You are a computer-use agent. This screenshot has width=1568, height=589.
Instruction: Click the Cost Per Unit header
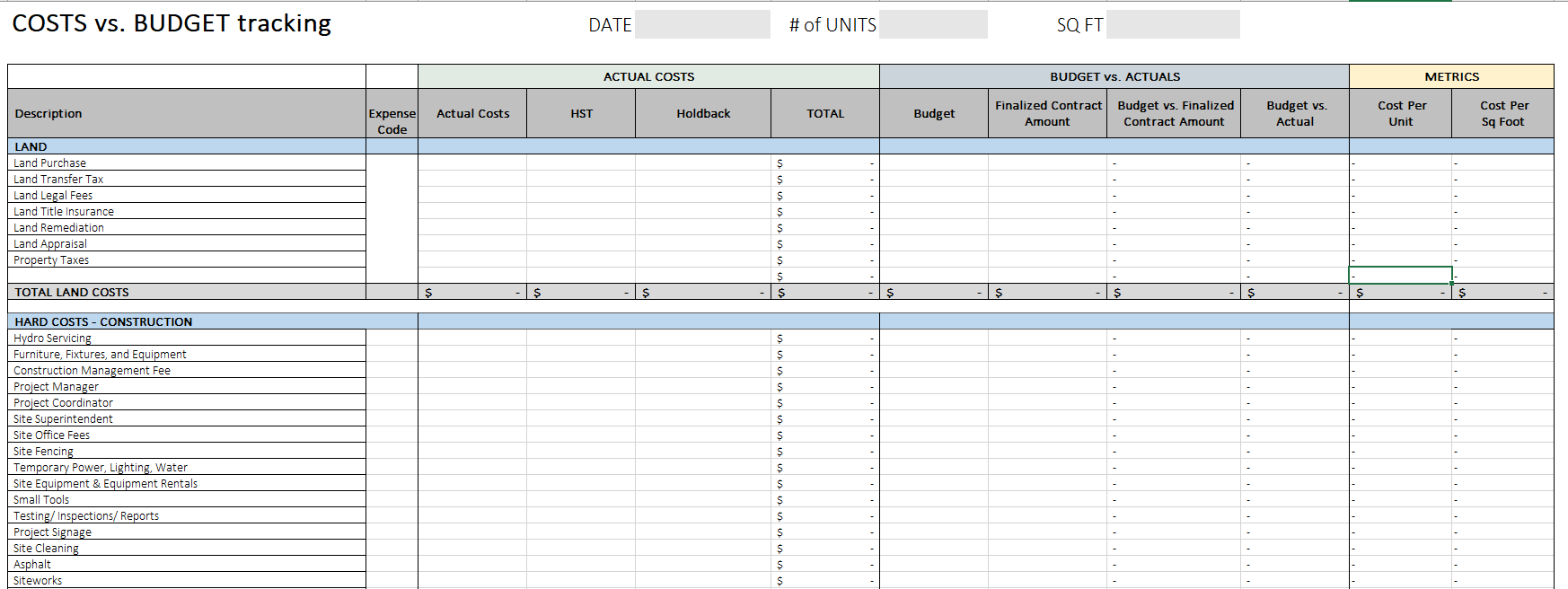[x=1401, y=113]
